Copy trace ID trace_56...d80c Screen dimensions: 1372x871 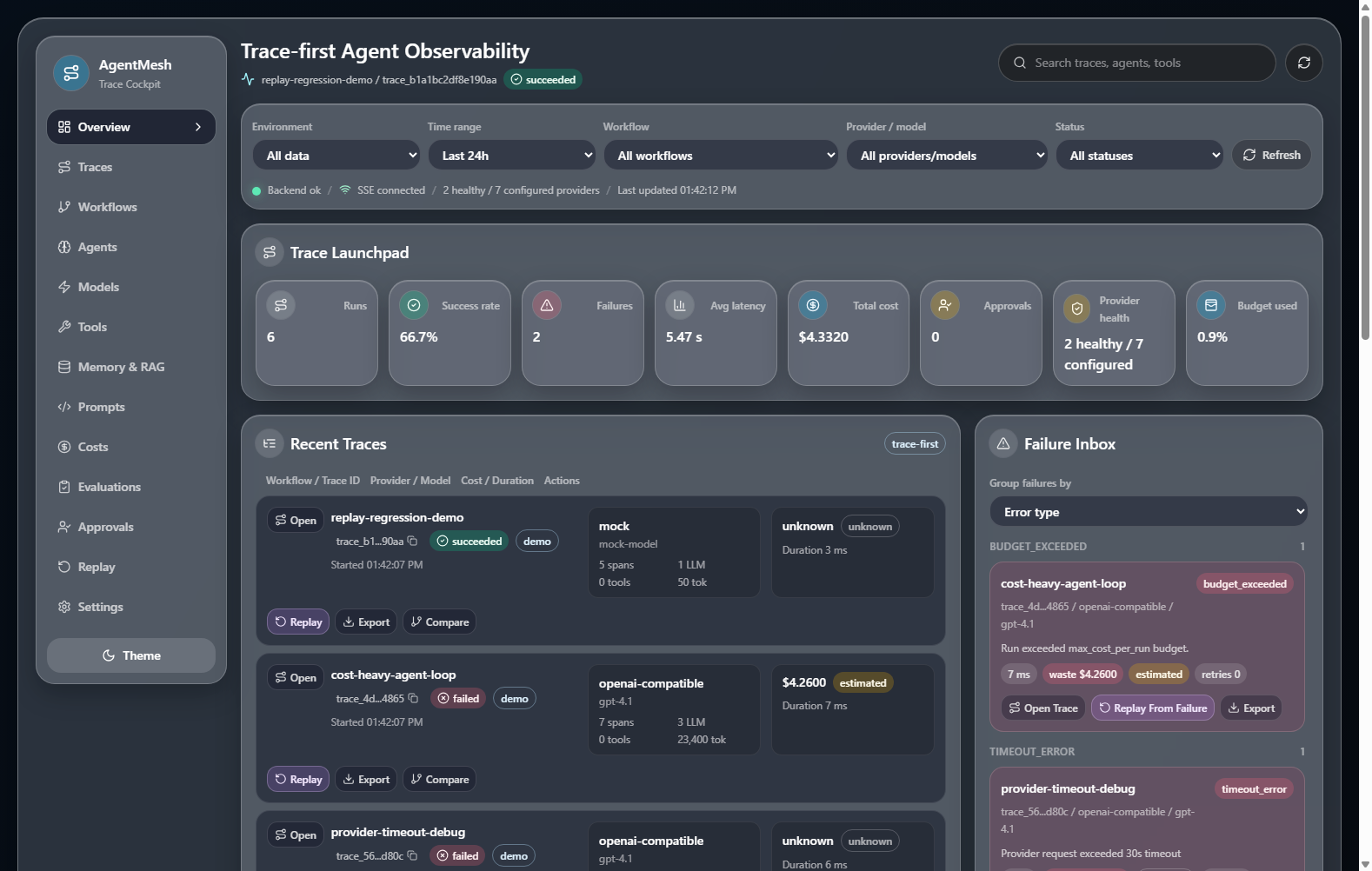(413, 855)
